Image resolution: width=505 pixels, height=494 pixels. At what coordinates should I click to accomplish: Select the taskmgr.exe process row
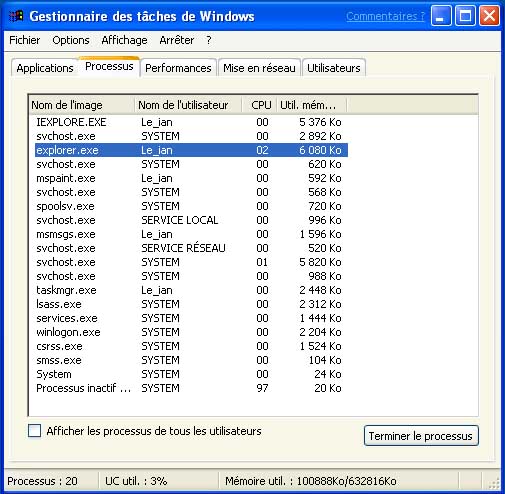click(191, 290)
